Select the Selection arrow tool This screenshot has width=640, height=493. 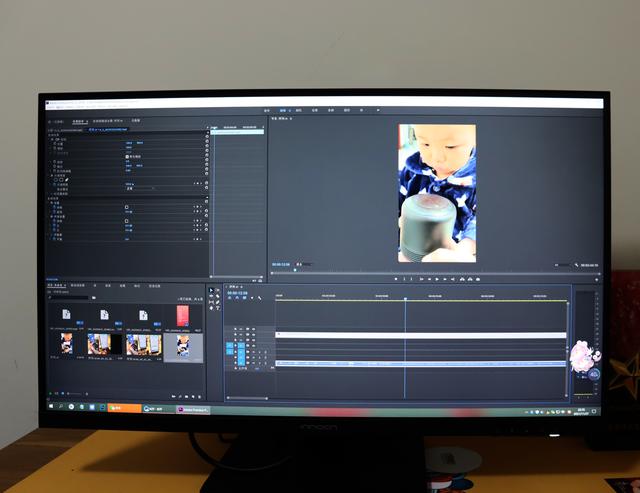click(x=211, y=290)
